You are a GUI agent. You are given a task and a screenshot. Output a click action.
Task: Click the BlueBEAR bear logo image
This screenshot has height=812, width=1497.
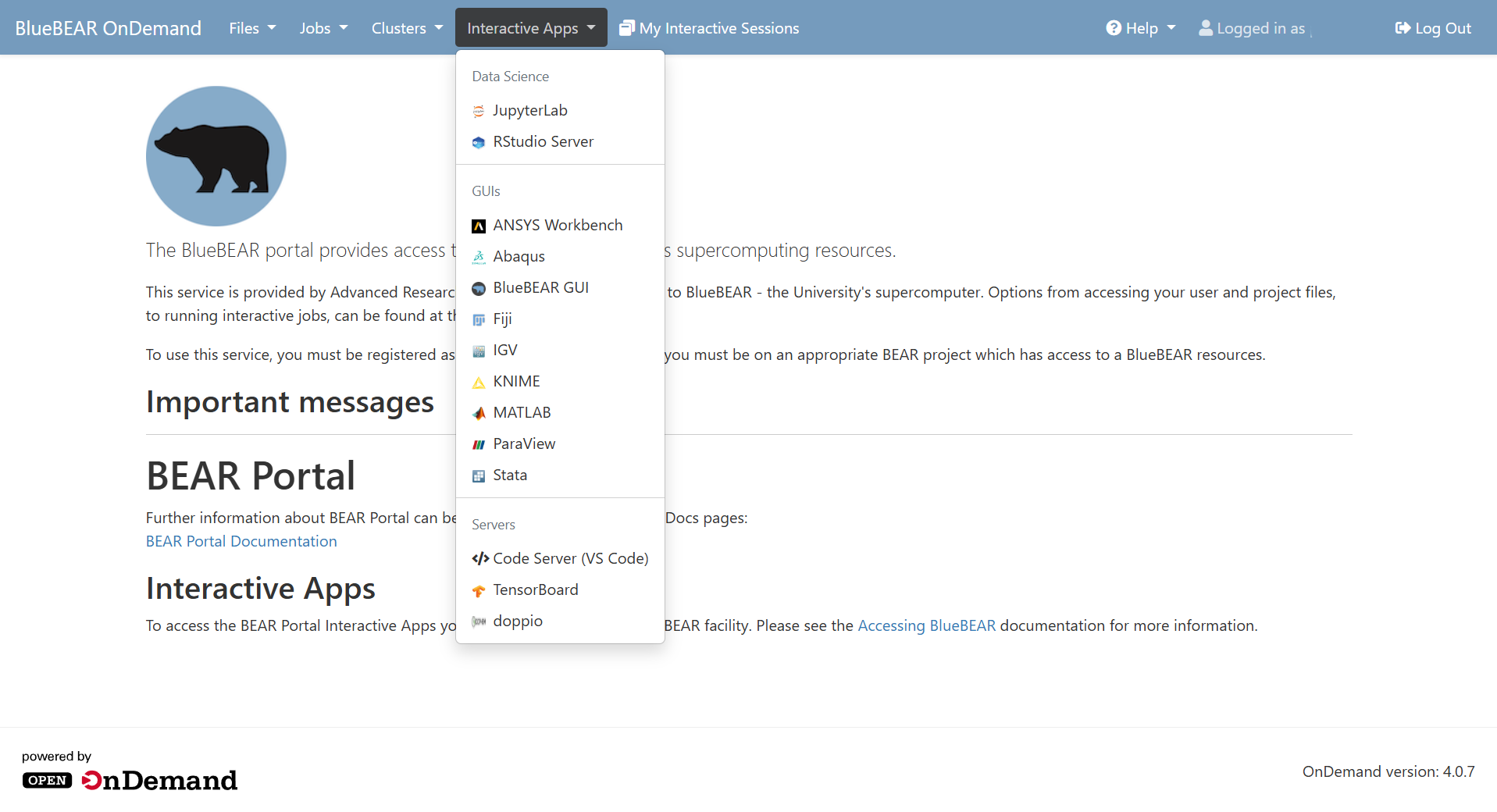pyautogui.click(x=216, y=156)
